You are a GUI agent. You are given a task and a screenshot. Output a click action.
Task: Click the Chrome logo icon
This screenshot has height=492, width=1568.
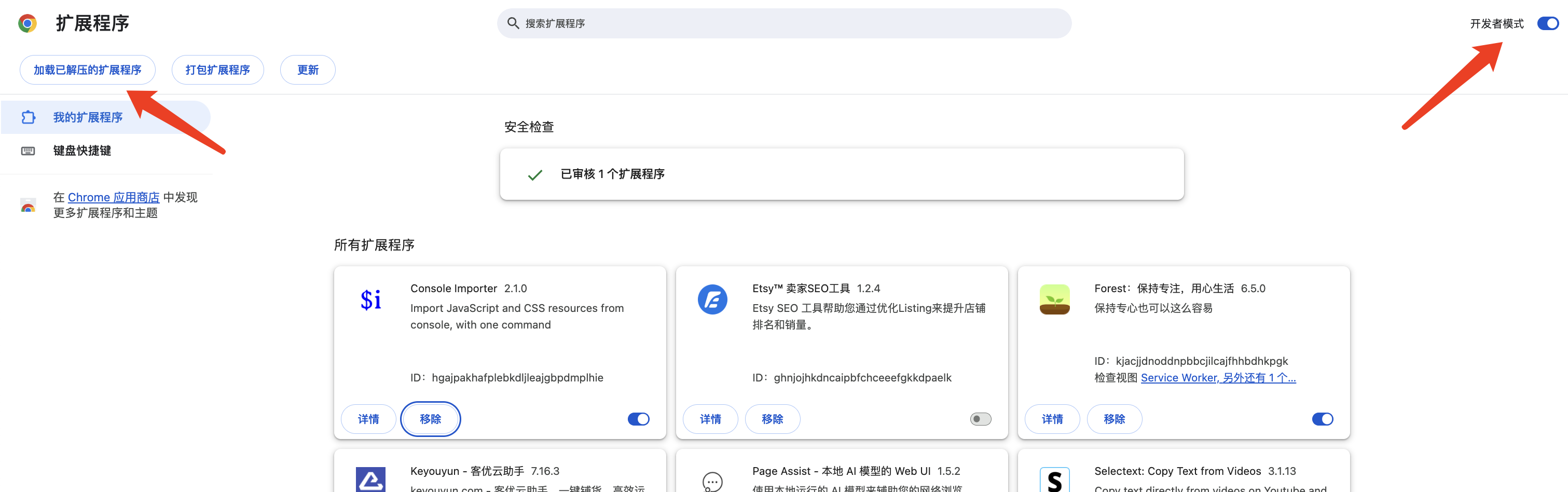tap(27, 23)
